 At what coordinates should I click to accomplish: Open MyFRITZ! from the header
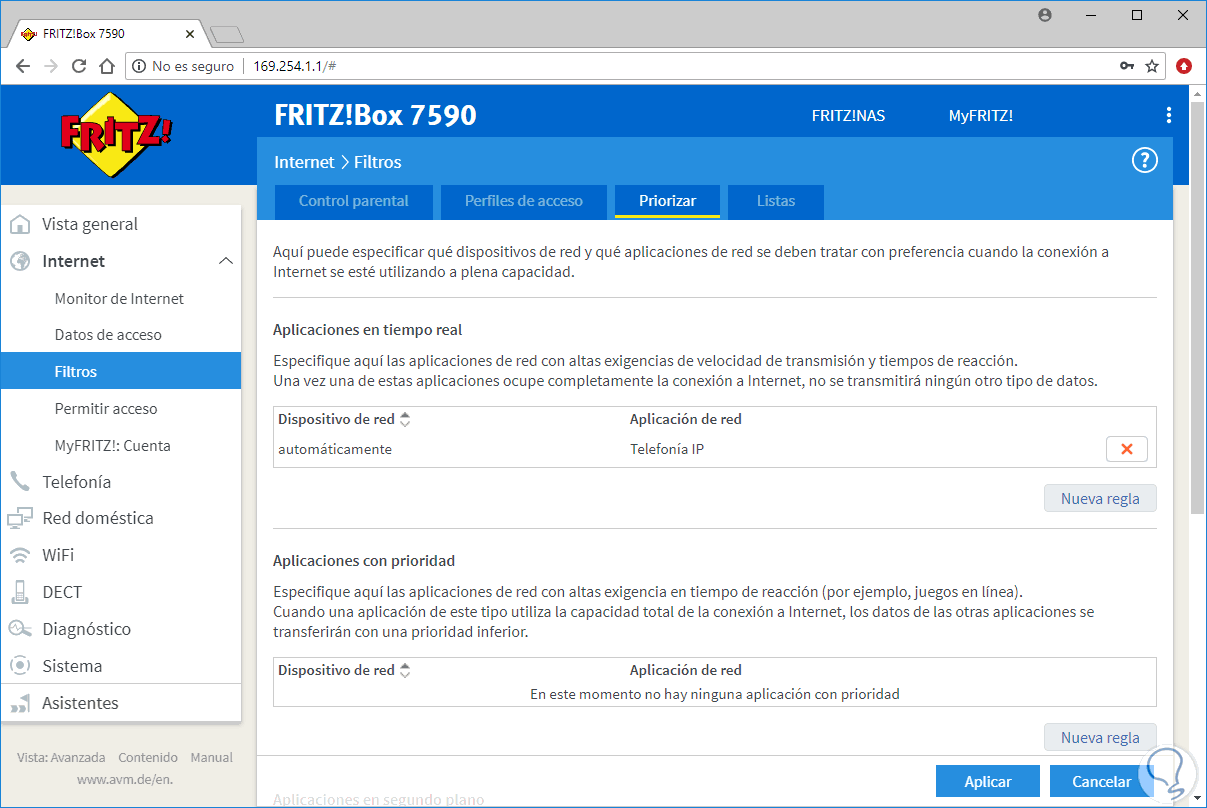point(981,116)
